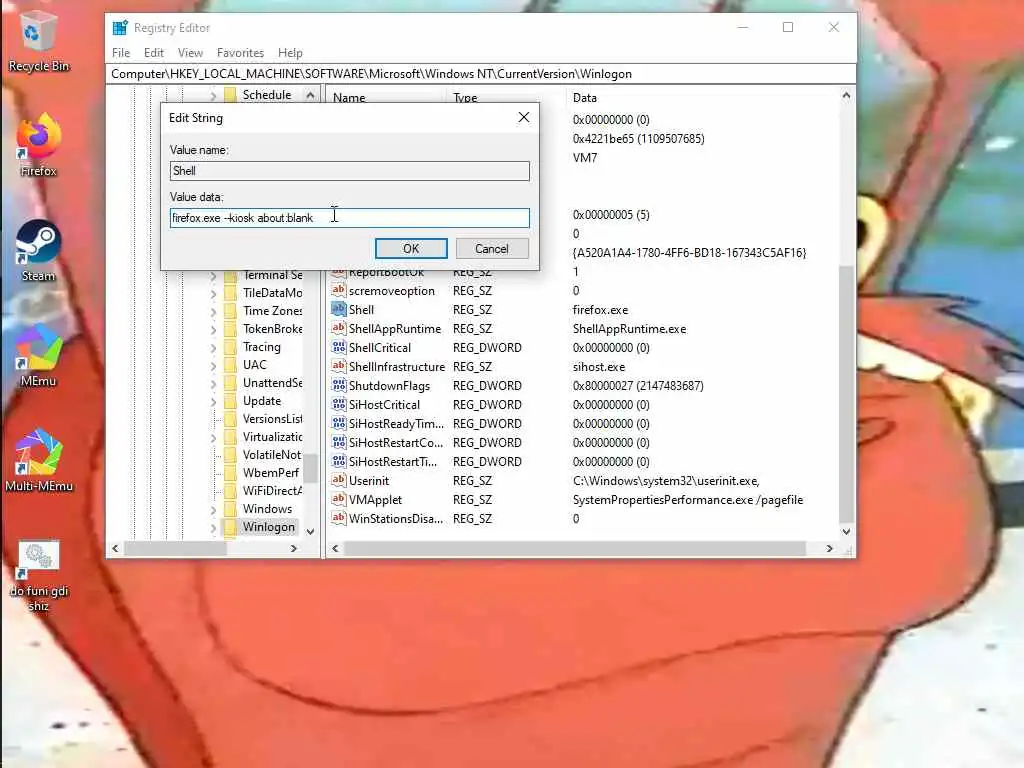This screenshot has width=1024, height=768.
Task: Open the MEmu desktop shortcut
Action: tap(38, 356)
